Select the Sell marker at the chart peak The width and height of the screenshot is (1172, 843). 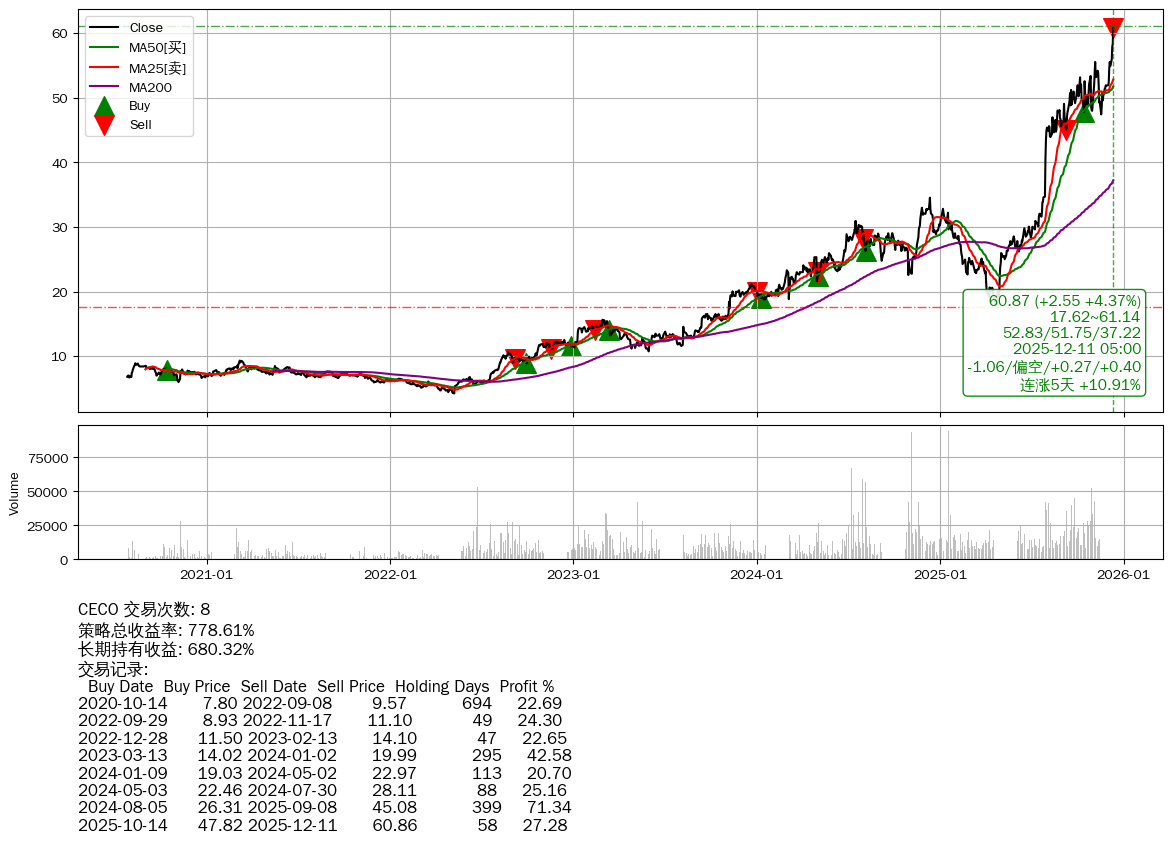1113,28
